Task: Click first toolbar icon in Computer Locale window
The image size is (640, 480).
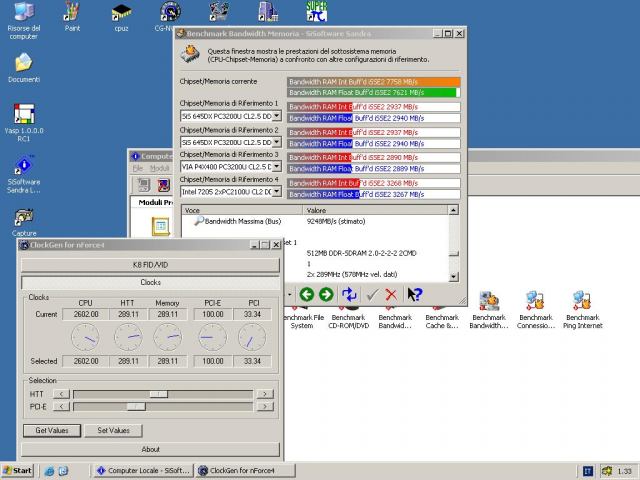Action: (144, 185)
